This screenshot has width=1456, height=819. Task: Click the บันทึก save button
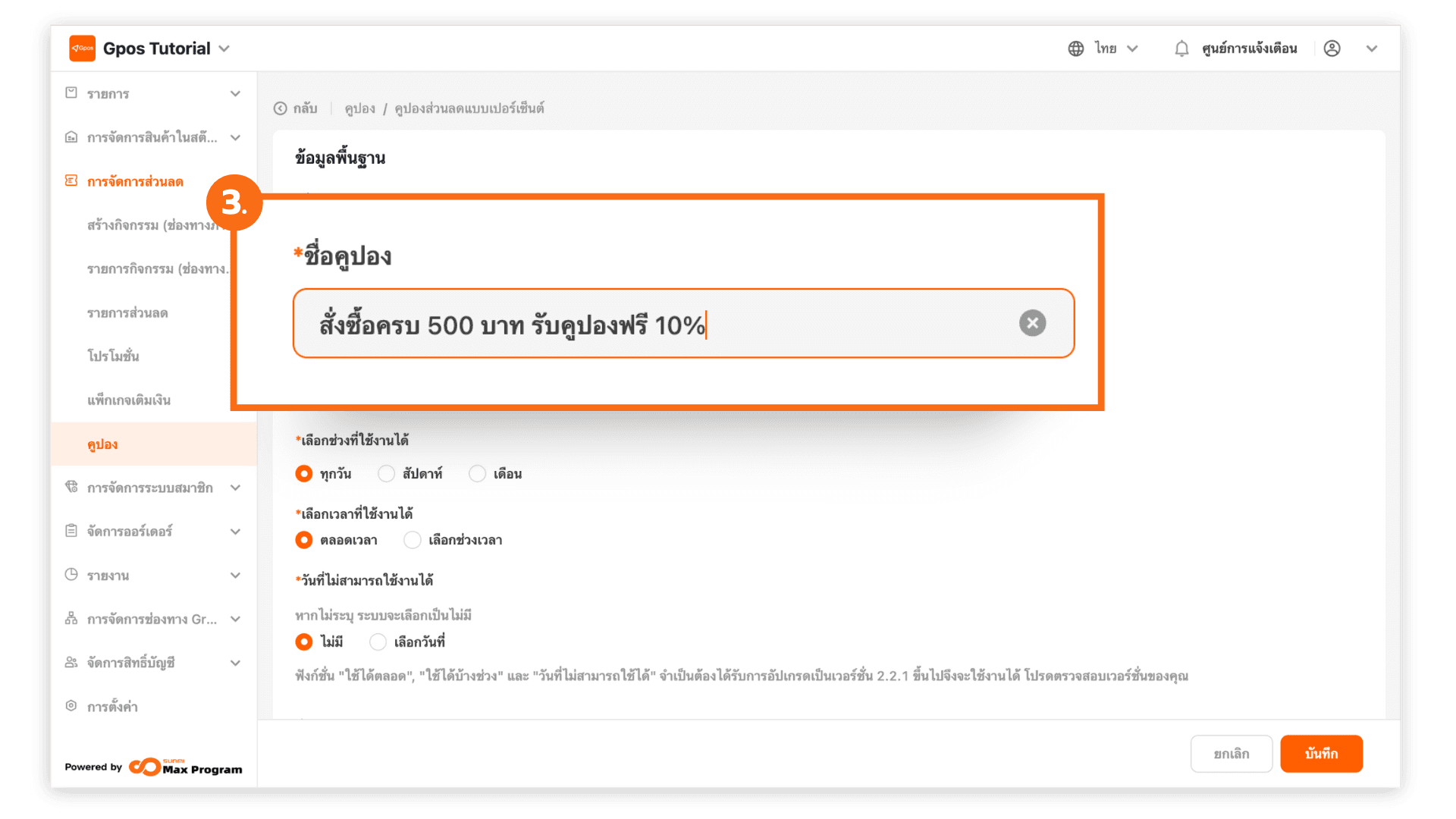(x=1321, y=754)
